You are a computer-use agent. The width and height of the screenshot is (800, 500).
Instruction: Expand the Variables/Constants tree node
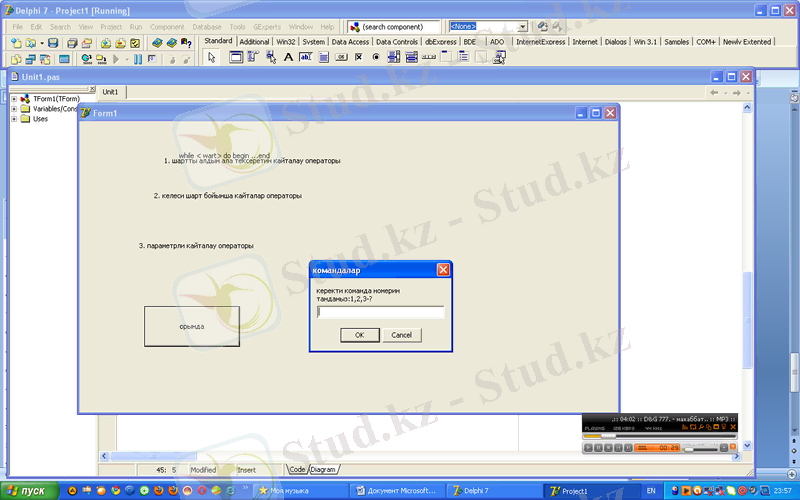(x=14, y=109)
